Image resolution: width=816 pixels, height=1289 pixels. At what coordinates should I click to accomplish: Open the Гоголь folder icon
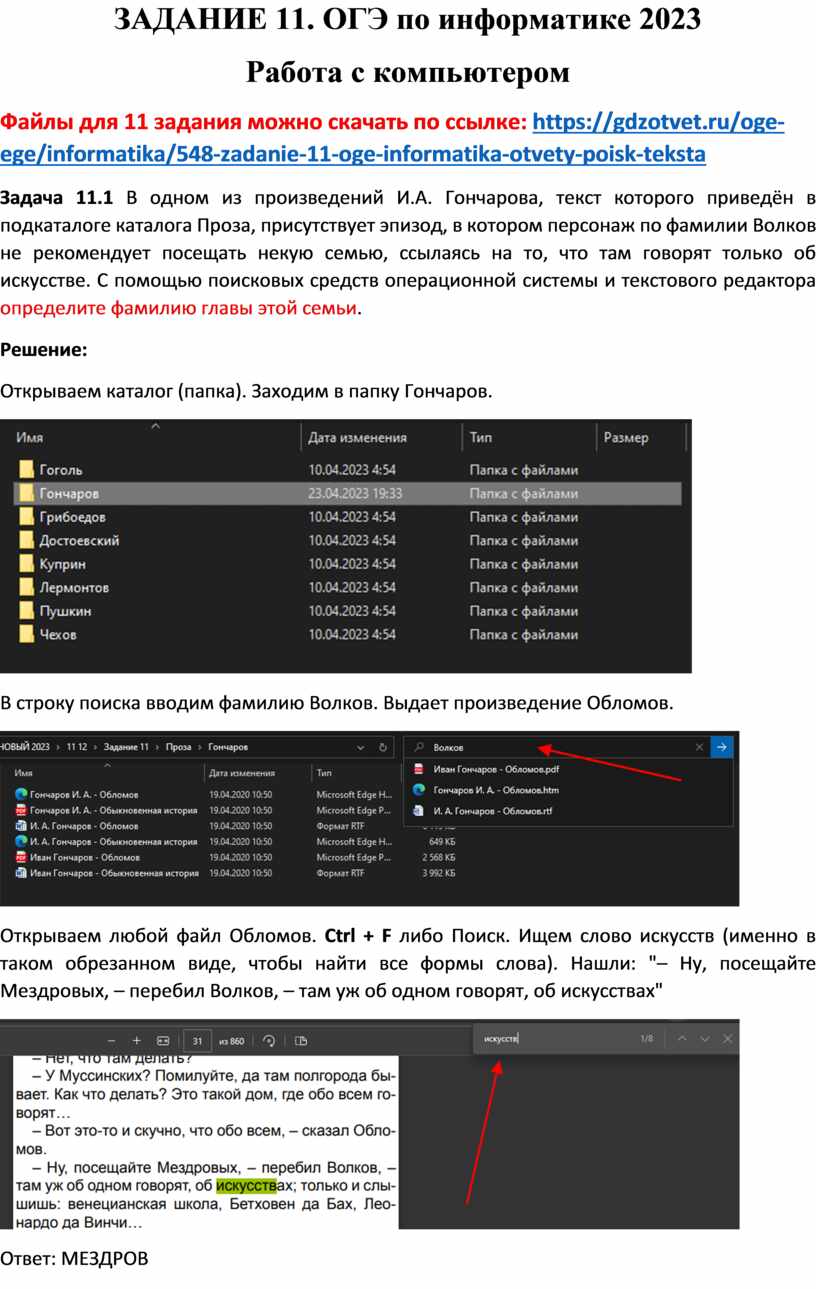(26, 469)
